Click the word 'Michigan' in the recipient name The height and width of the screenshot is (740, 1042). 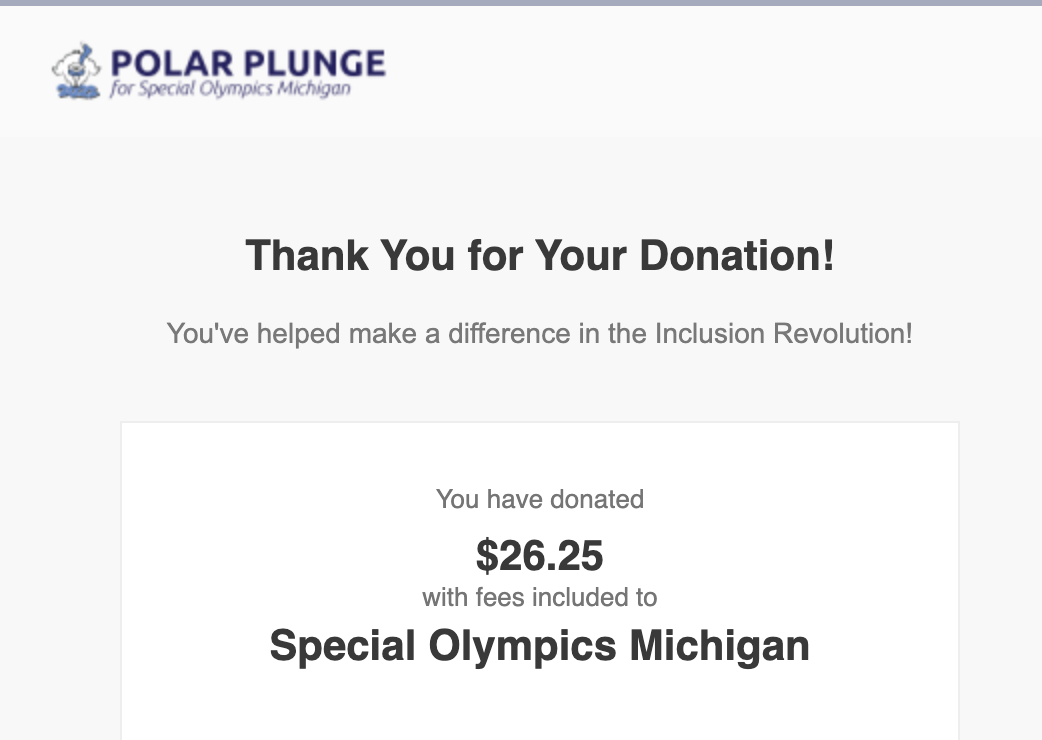pos(719,645)
